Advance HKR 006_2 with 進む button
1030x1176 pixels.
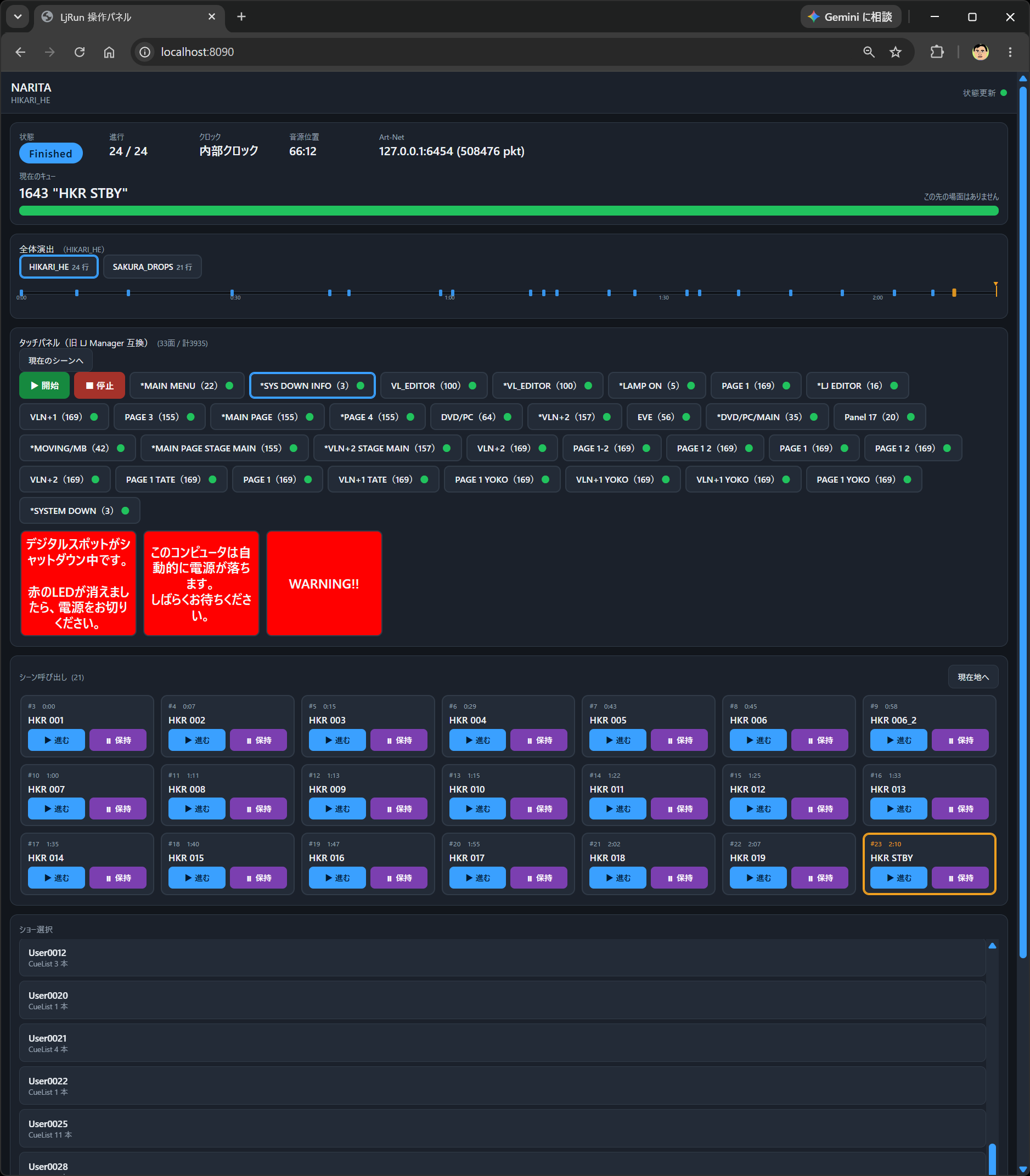pos(898,740)
